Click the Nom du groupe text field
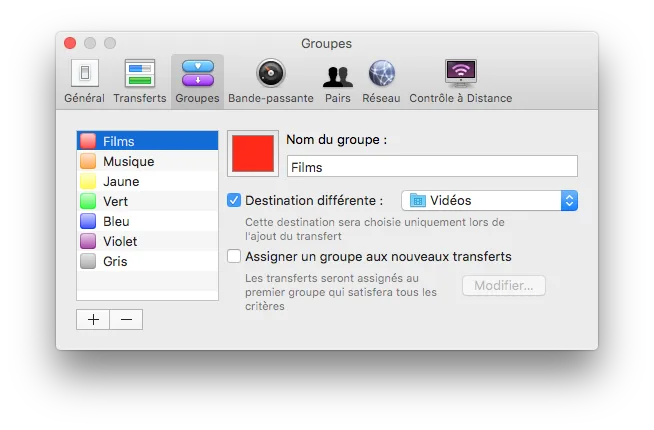This screenshot has width=654, height=430. 432,166
